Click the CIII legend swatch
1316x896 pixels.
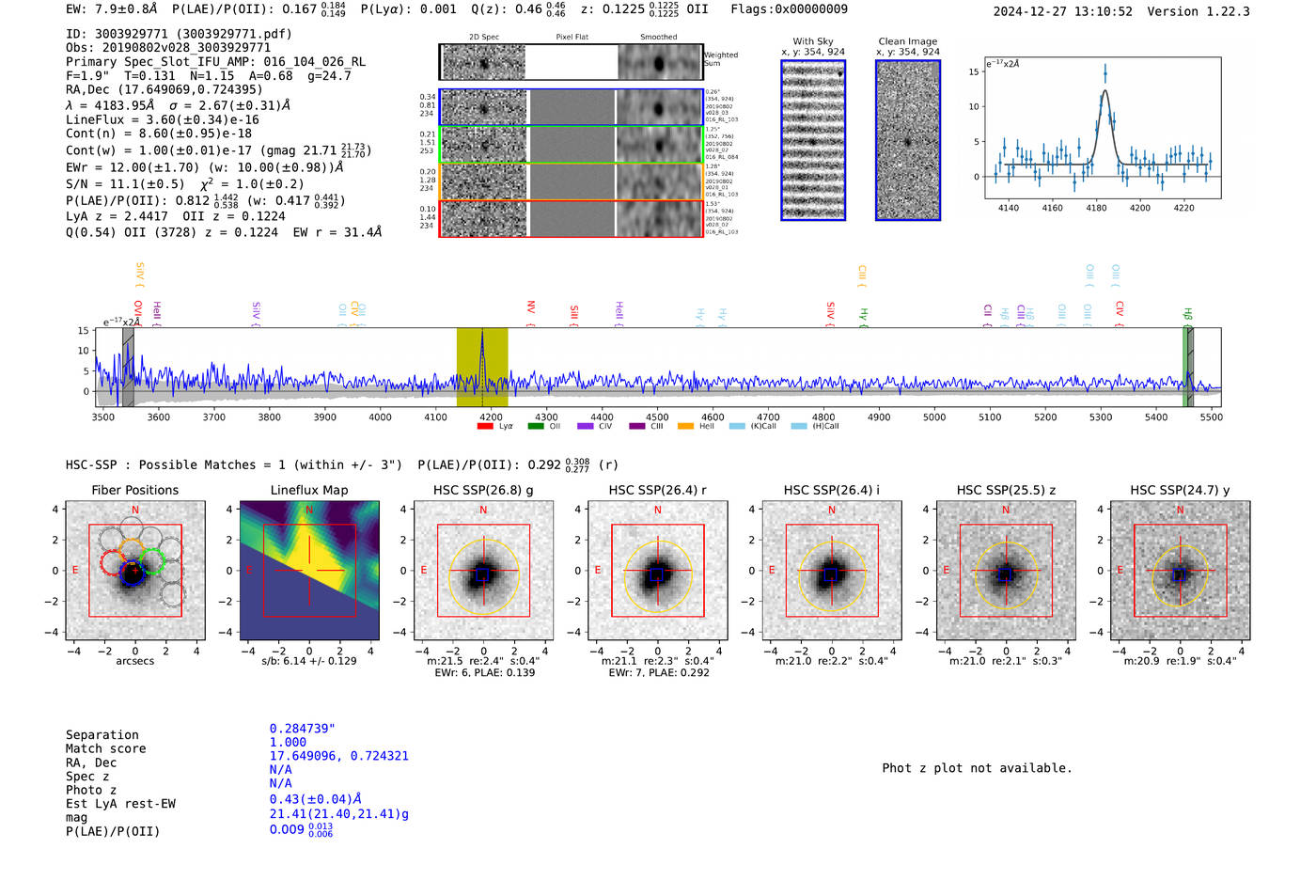[637, 426]
